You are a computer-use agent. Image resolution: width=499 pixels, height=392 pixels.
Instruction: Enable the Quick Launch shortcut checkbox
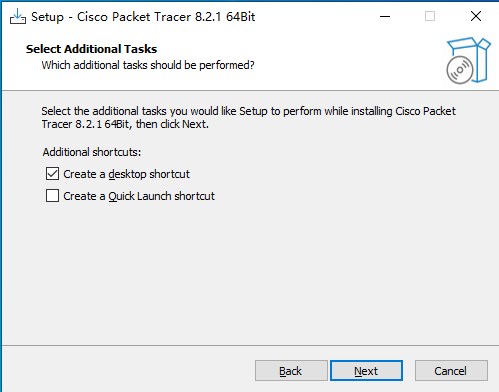pos(52,196)
